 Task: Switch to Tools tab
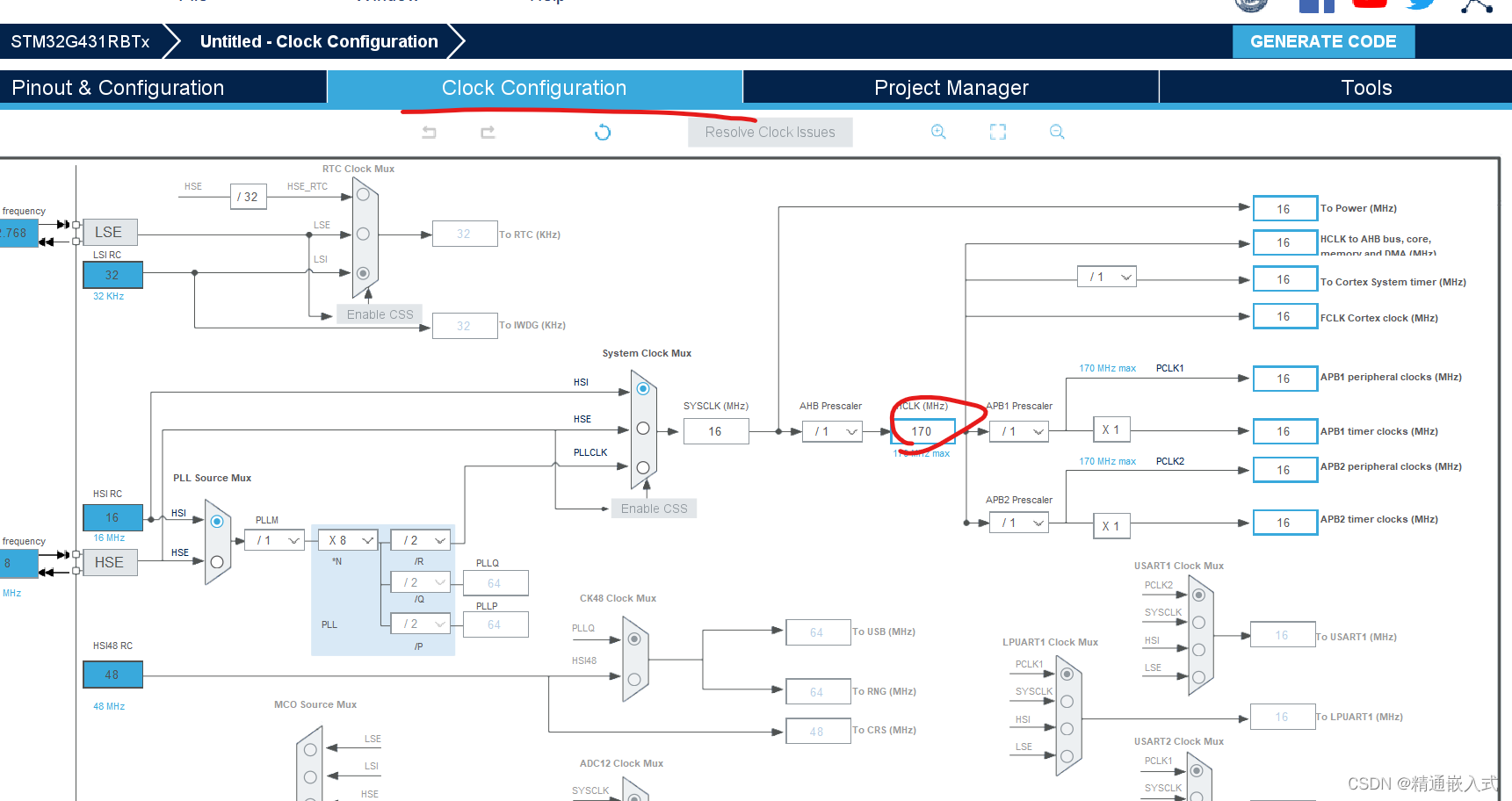click(x=1335, y=88)
